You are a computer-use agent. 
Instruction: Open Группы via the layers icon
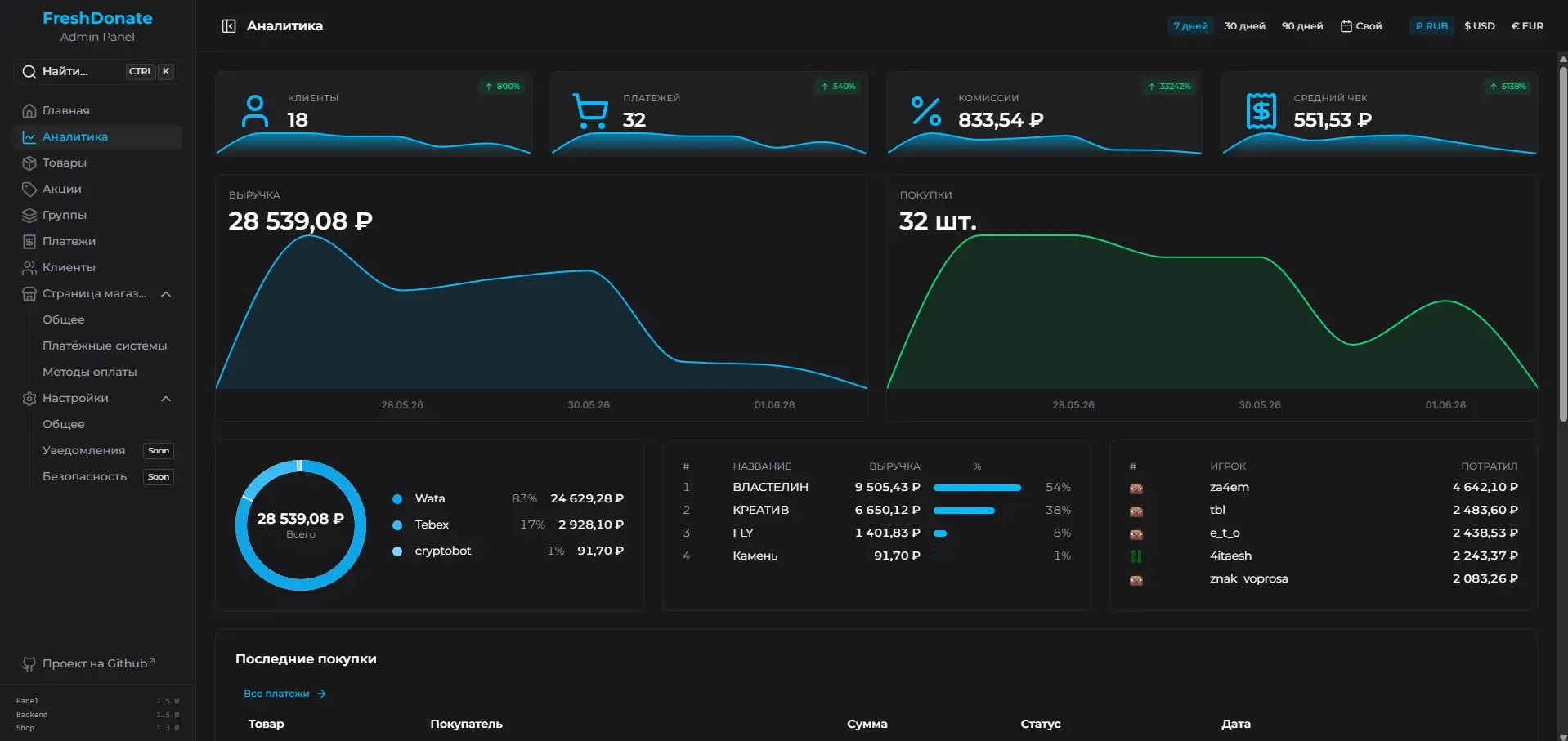pyautogui.click(x=29, y=215)
